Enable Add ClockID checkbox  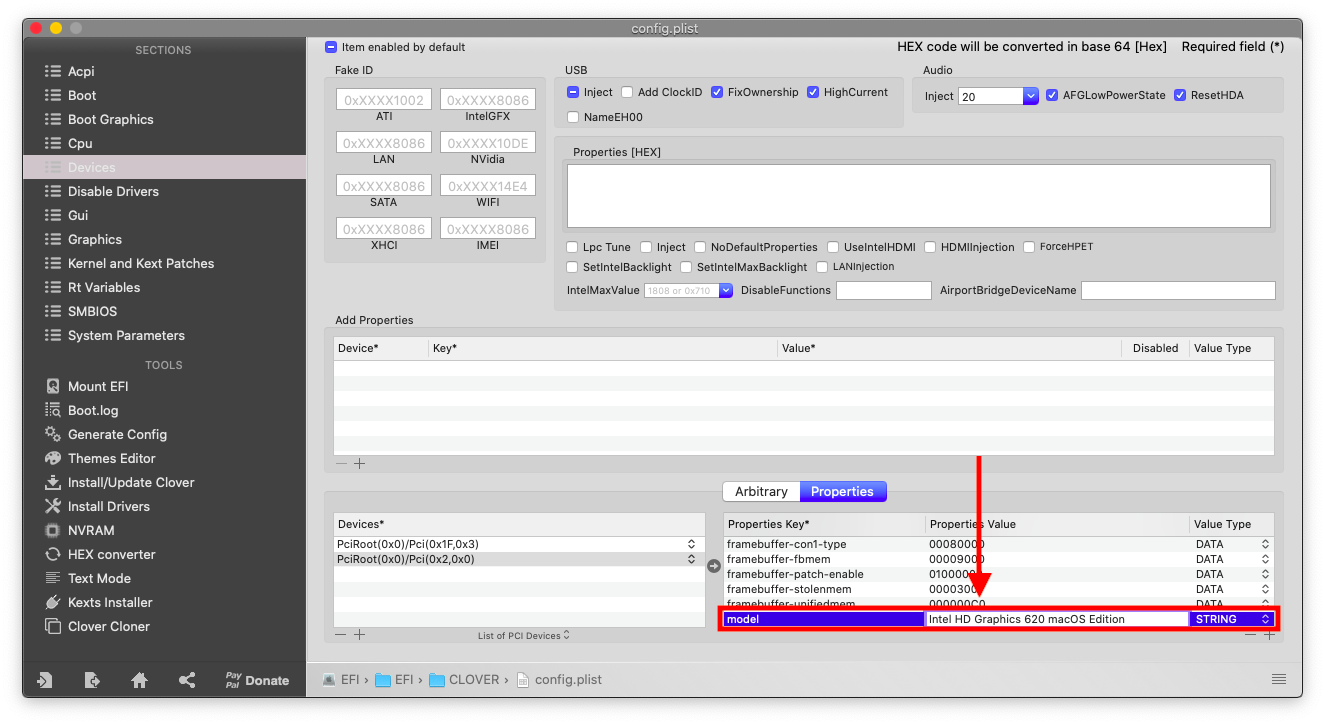tap(627, 92)
